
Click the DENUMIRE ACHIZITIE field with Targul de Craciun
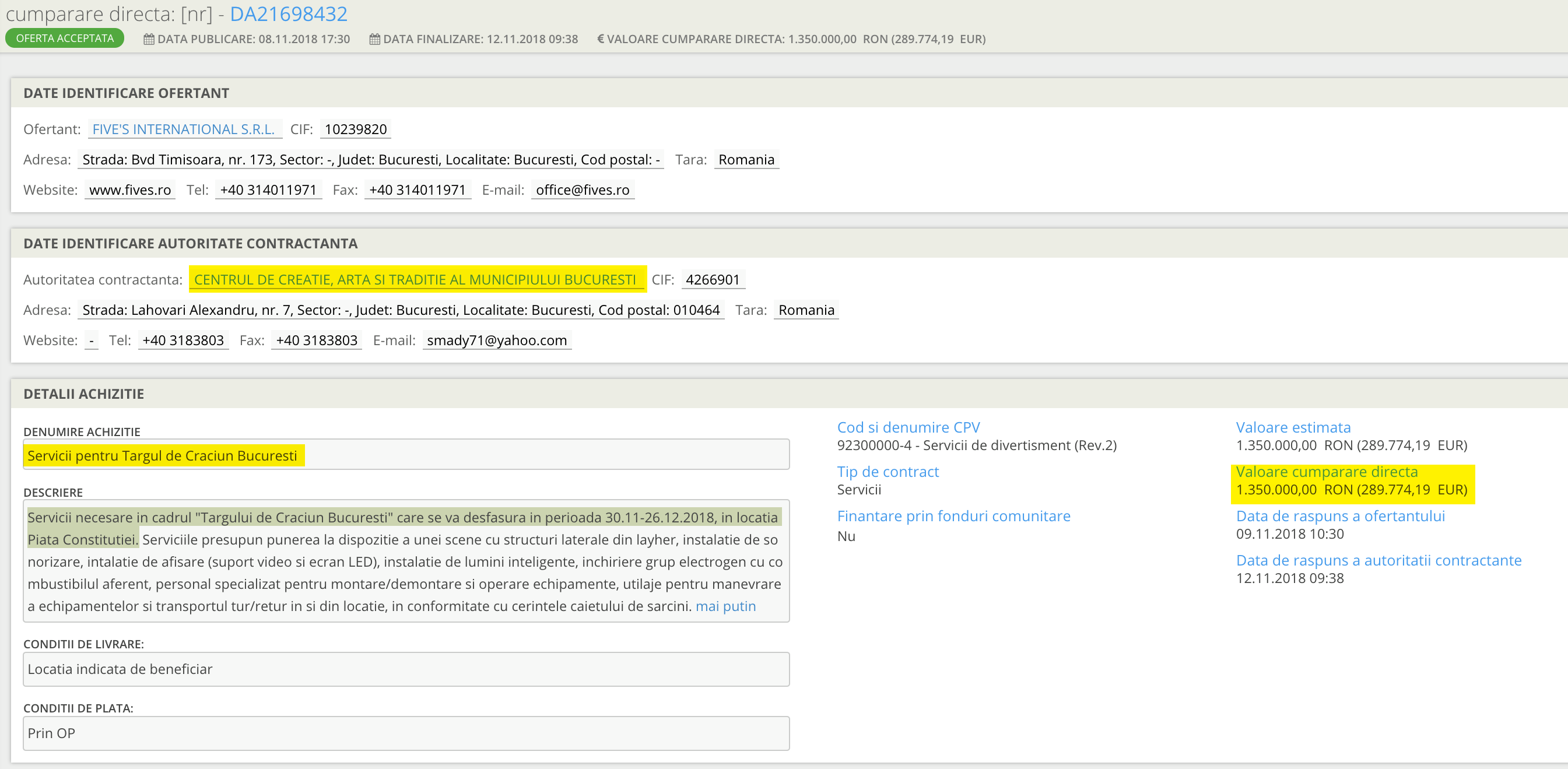pos(406,455)
